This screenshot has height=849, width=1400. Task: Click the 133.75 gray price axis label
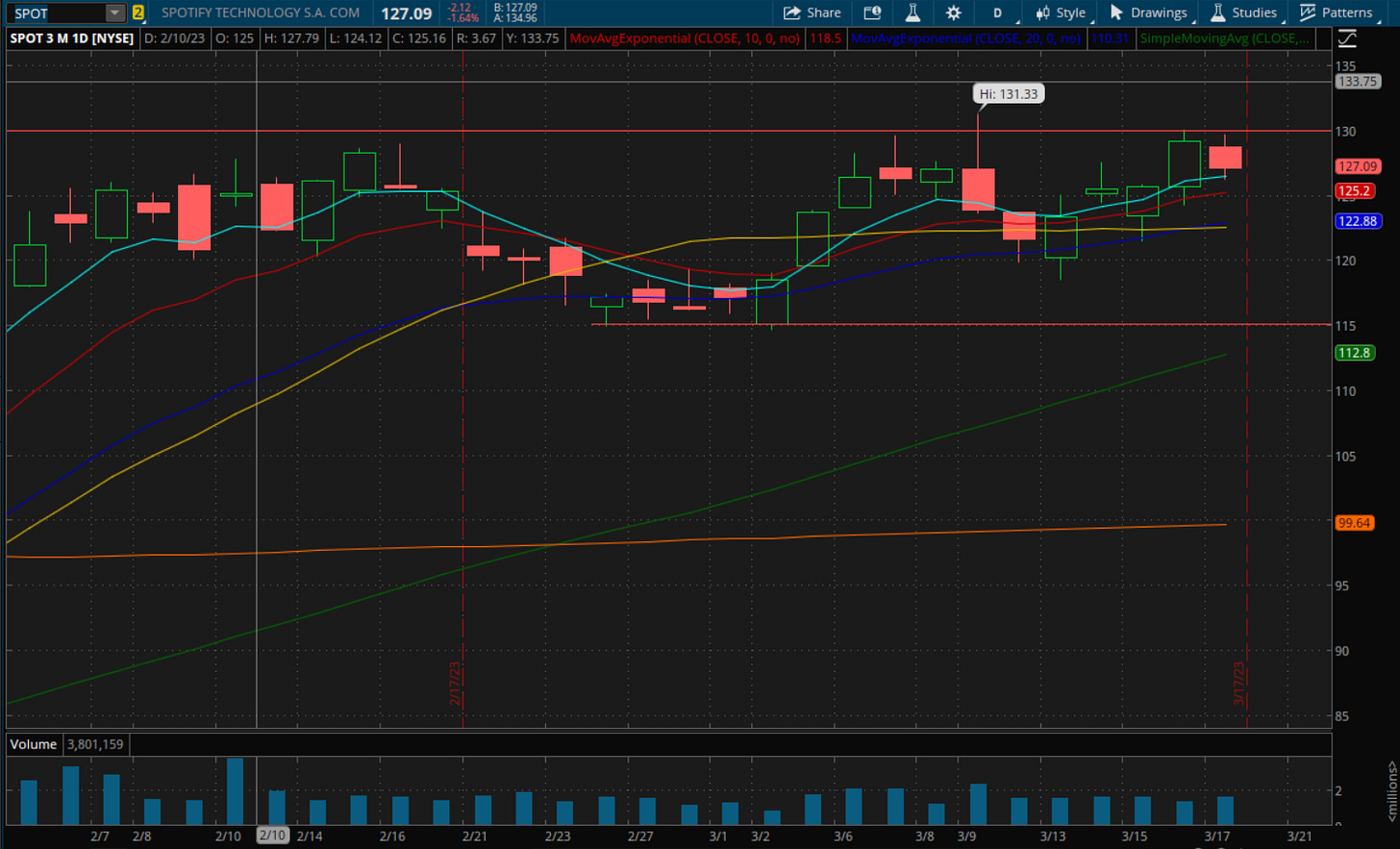(x=1358, y=82)
